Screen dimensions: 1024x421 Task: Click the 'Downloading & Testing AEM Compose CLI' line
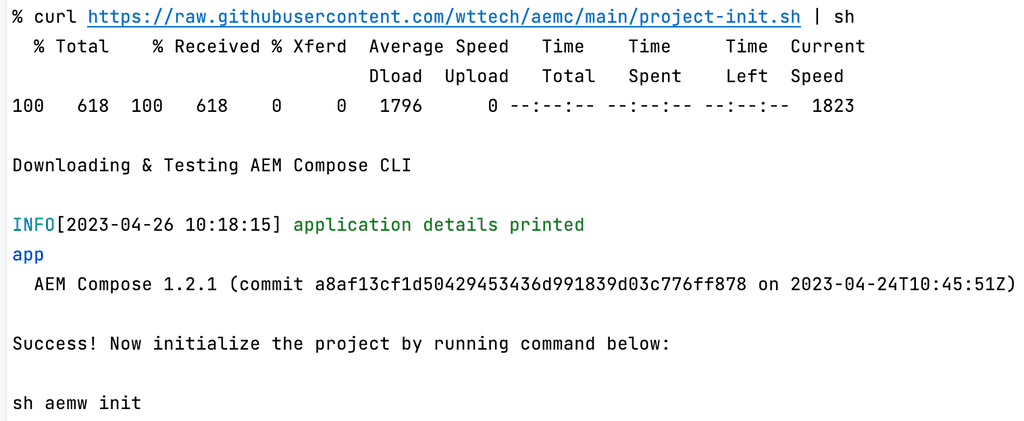coord(190,165)
